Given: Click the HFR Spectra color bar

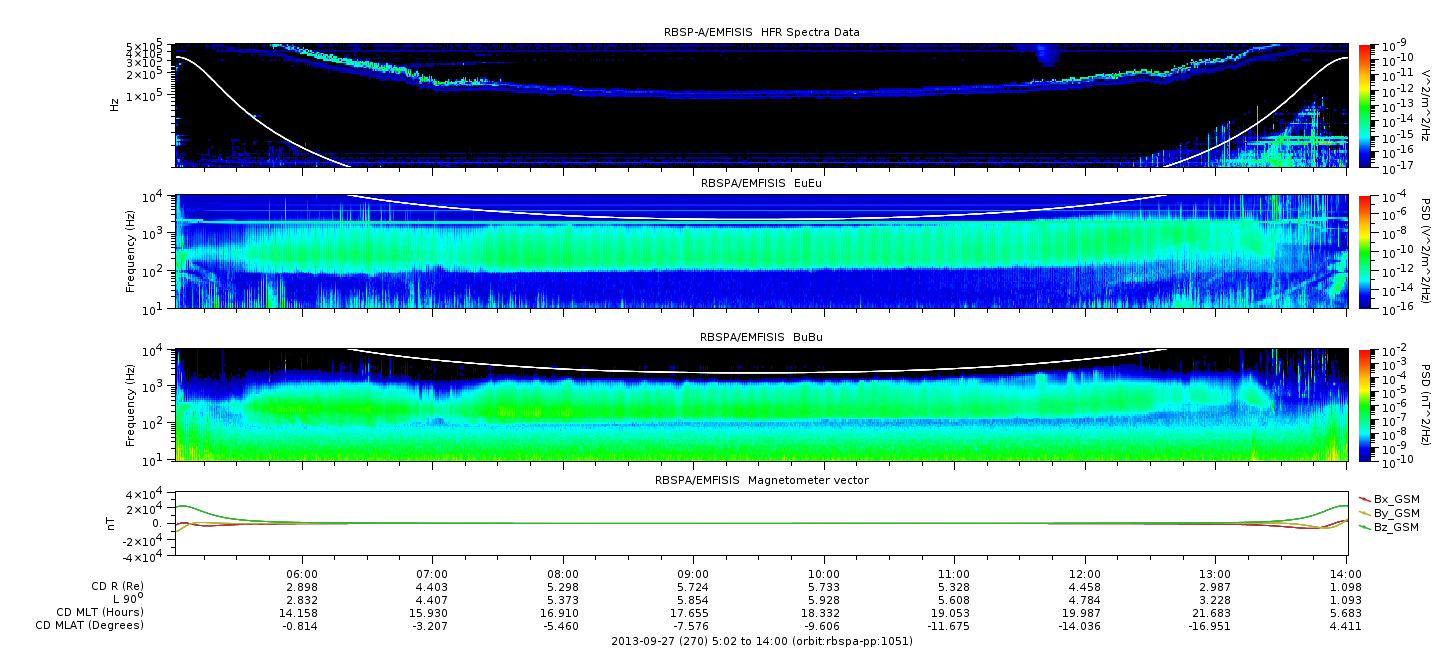Looking at the screenshot, I should 1365,104.
